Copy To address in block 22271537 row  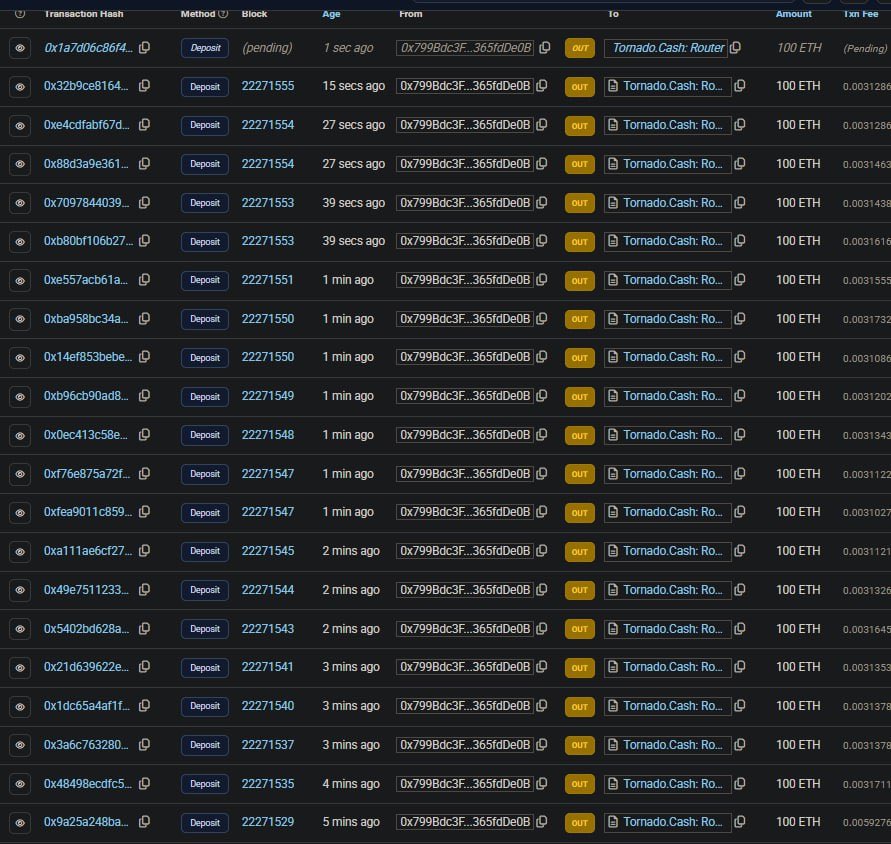click(740, 745)
